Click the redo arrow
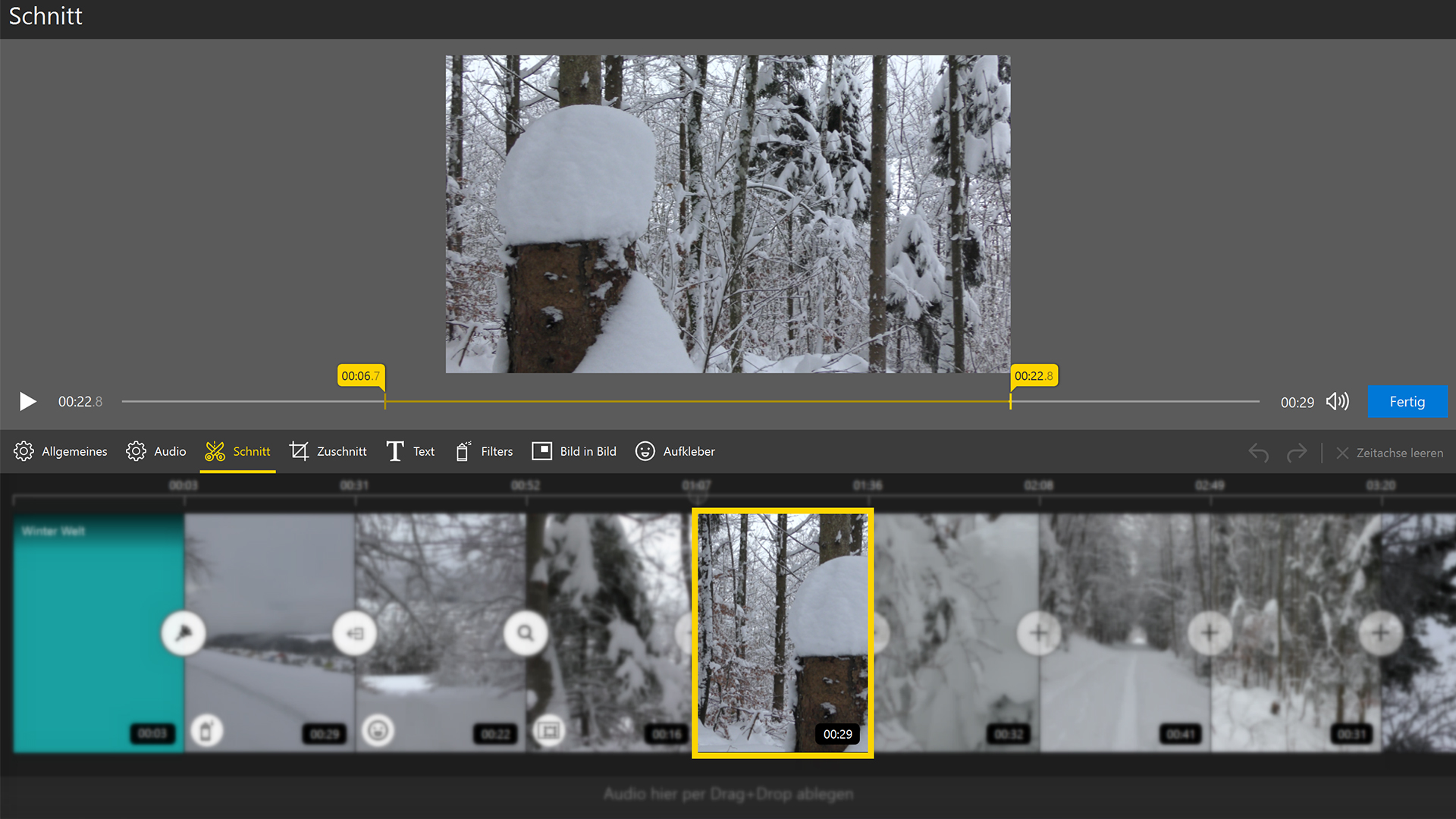This screenshot has width=1456, height=819. pyautogui.click(x=1297, y=453)
